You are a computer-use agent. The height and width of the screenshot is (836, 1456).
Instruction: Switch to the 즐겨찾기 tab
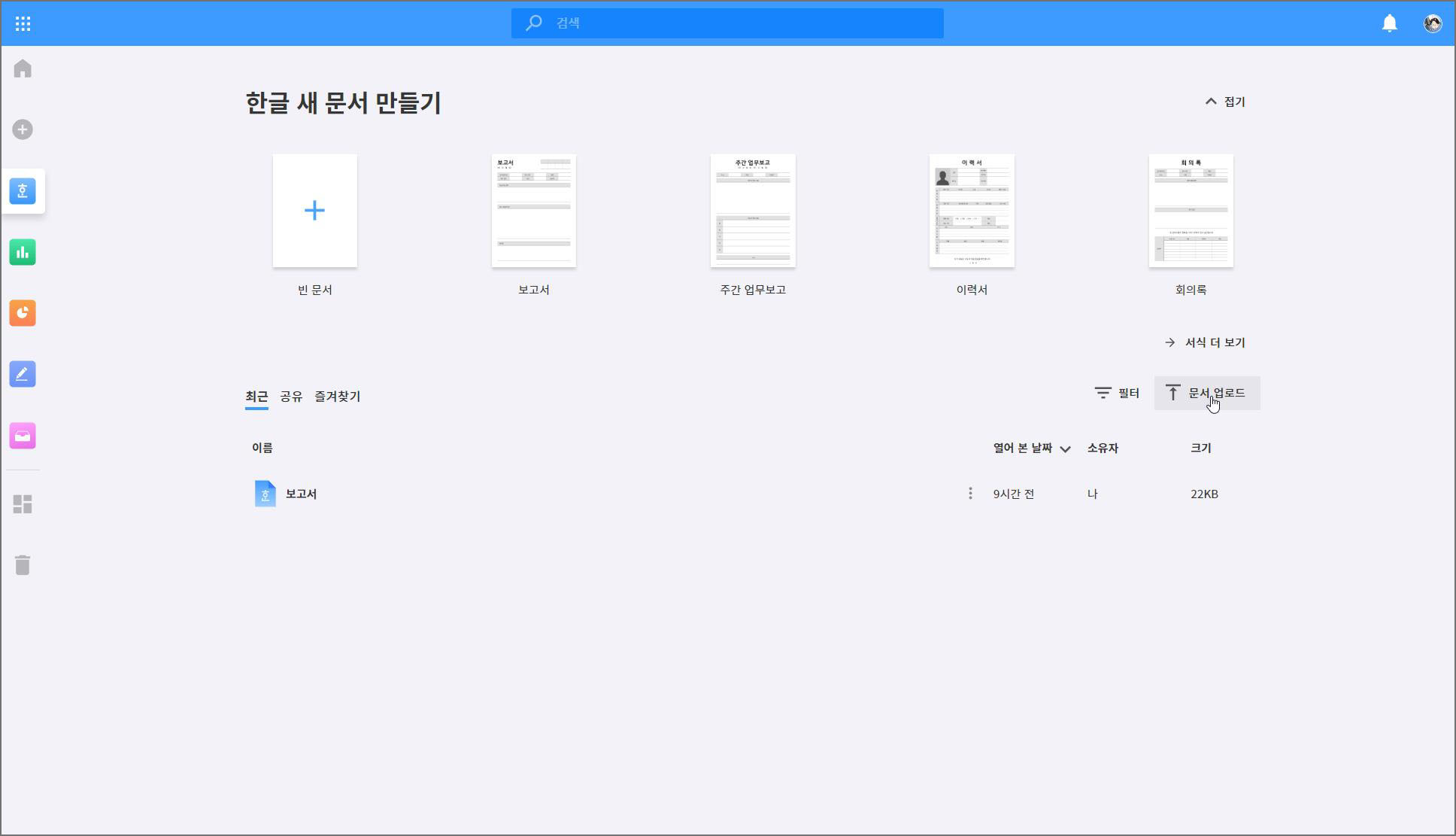click(337, 397)
